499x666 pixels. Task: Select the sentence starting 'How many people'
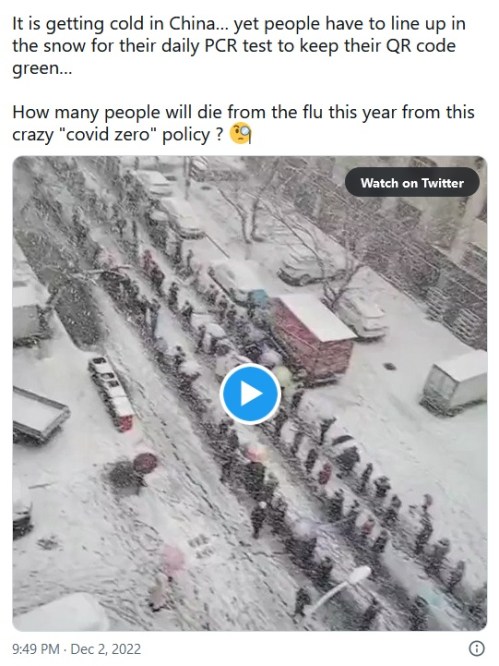[243, 123]
